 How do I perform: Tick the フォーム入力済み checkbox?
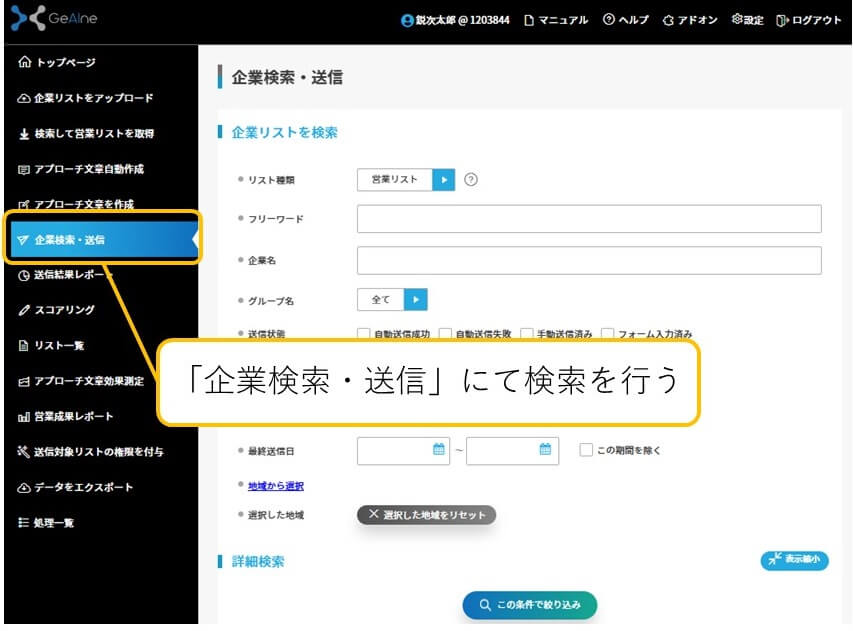[x=608, y=334]
